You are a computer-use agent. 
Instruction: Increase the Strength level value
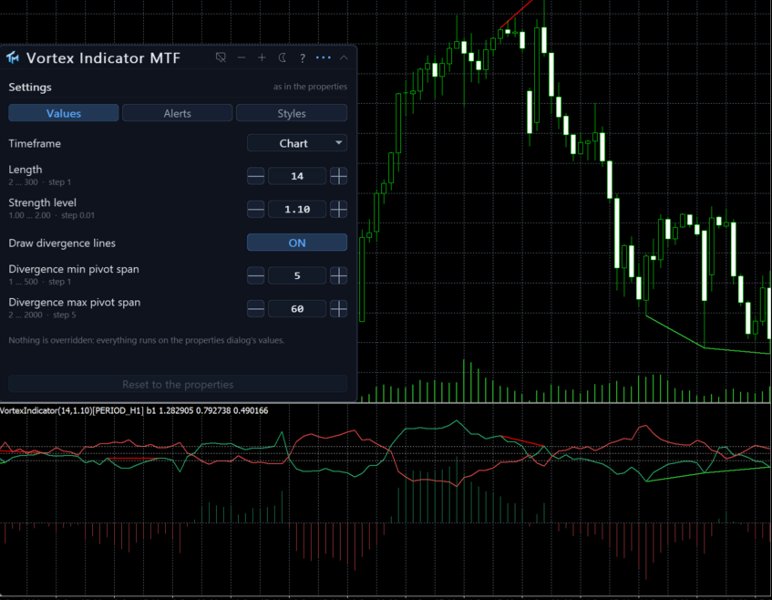click(339, 209)
